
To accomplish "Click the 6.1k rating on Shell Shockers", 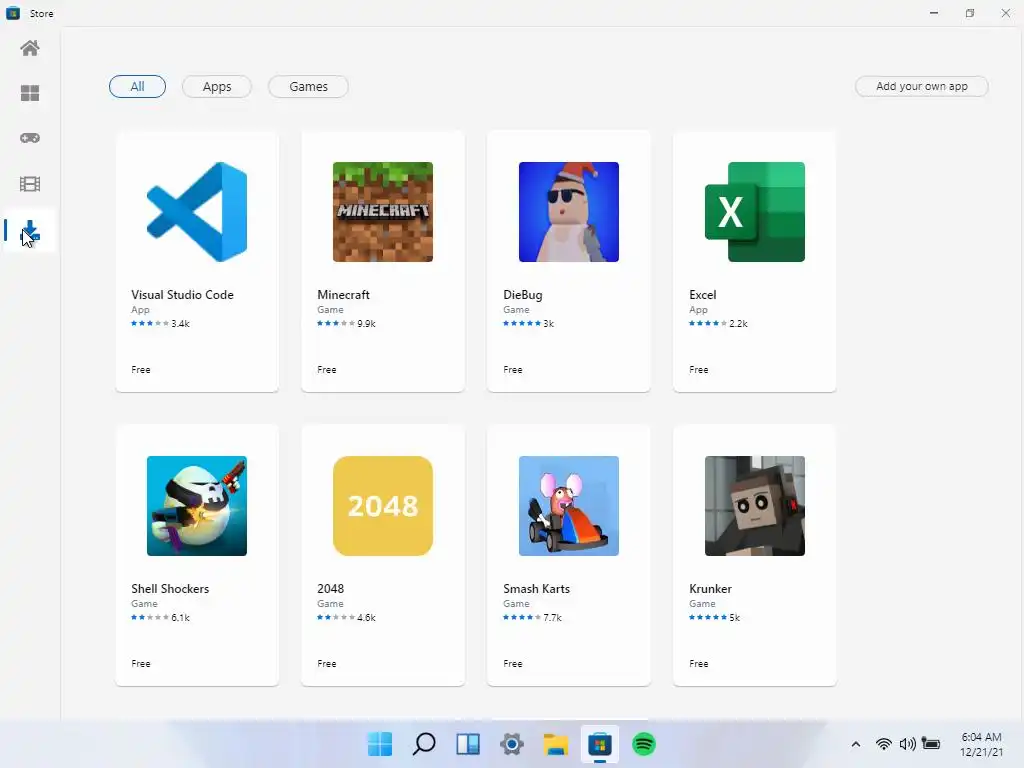I will 180,617.
